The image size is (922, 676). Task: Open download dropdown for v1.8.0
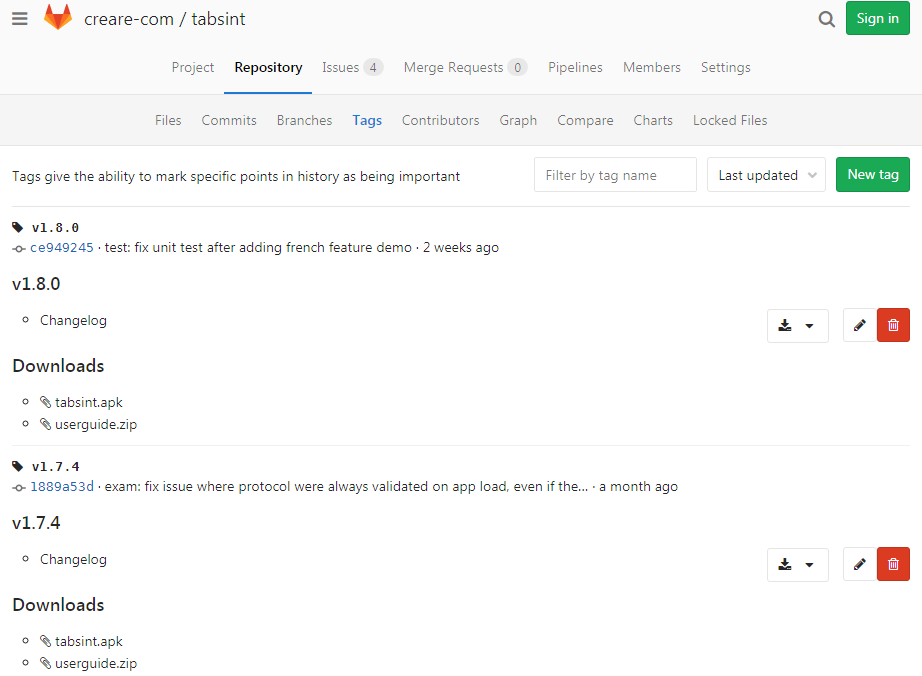click(797, 325)
